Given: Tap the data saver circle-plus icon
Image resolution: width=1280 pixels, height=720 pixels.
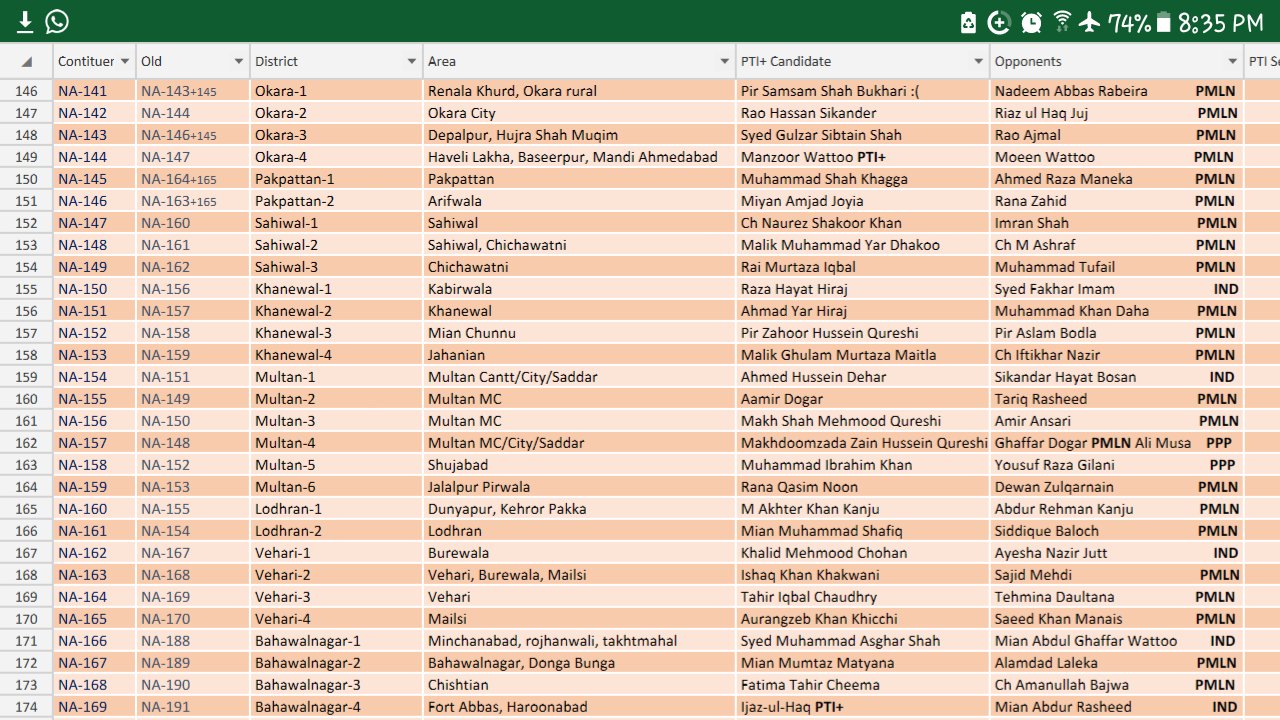Looking at the screenshot, I should [998, 22].
